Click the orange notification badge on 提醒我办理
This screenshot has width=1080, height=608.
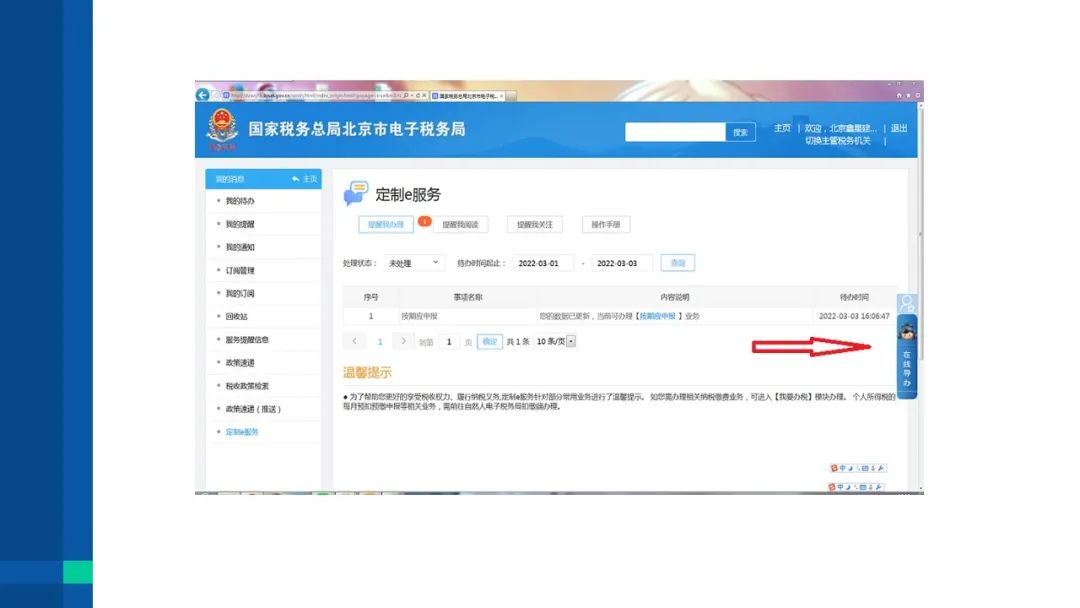[424, 221]
